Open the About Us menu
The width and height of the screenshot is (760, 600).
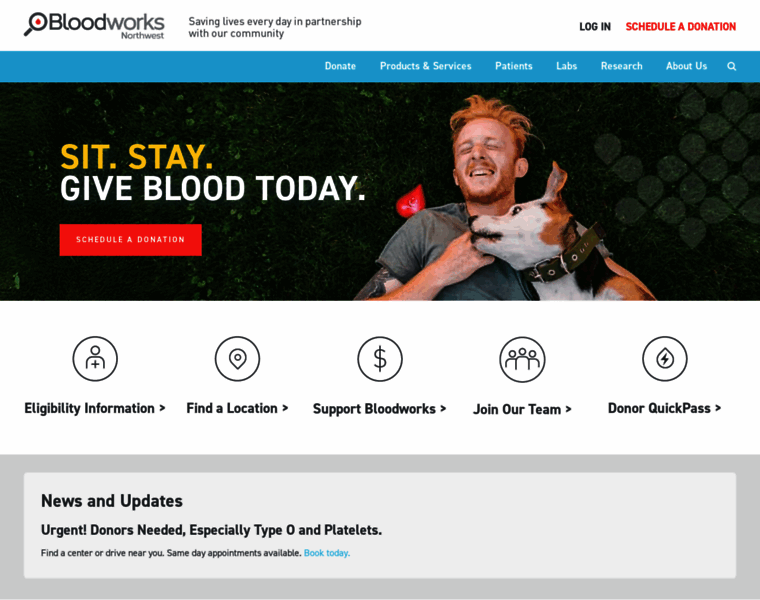tap(686, 66)
